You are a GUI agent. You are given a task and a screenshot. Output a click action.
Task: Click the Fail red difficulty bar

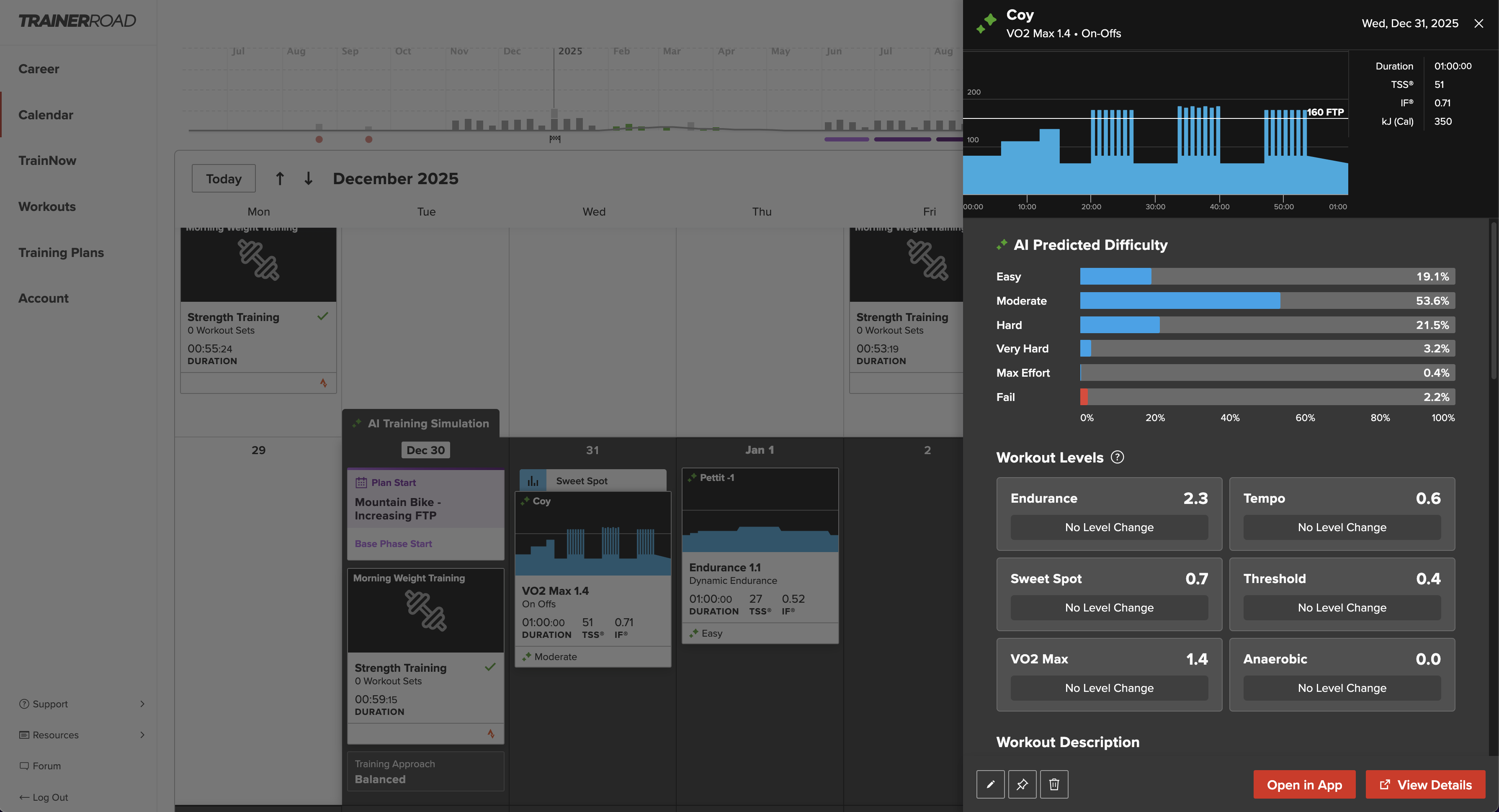[x=1084, y=397]
